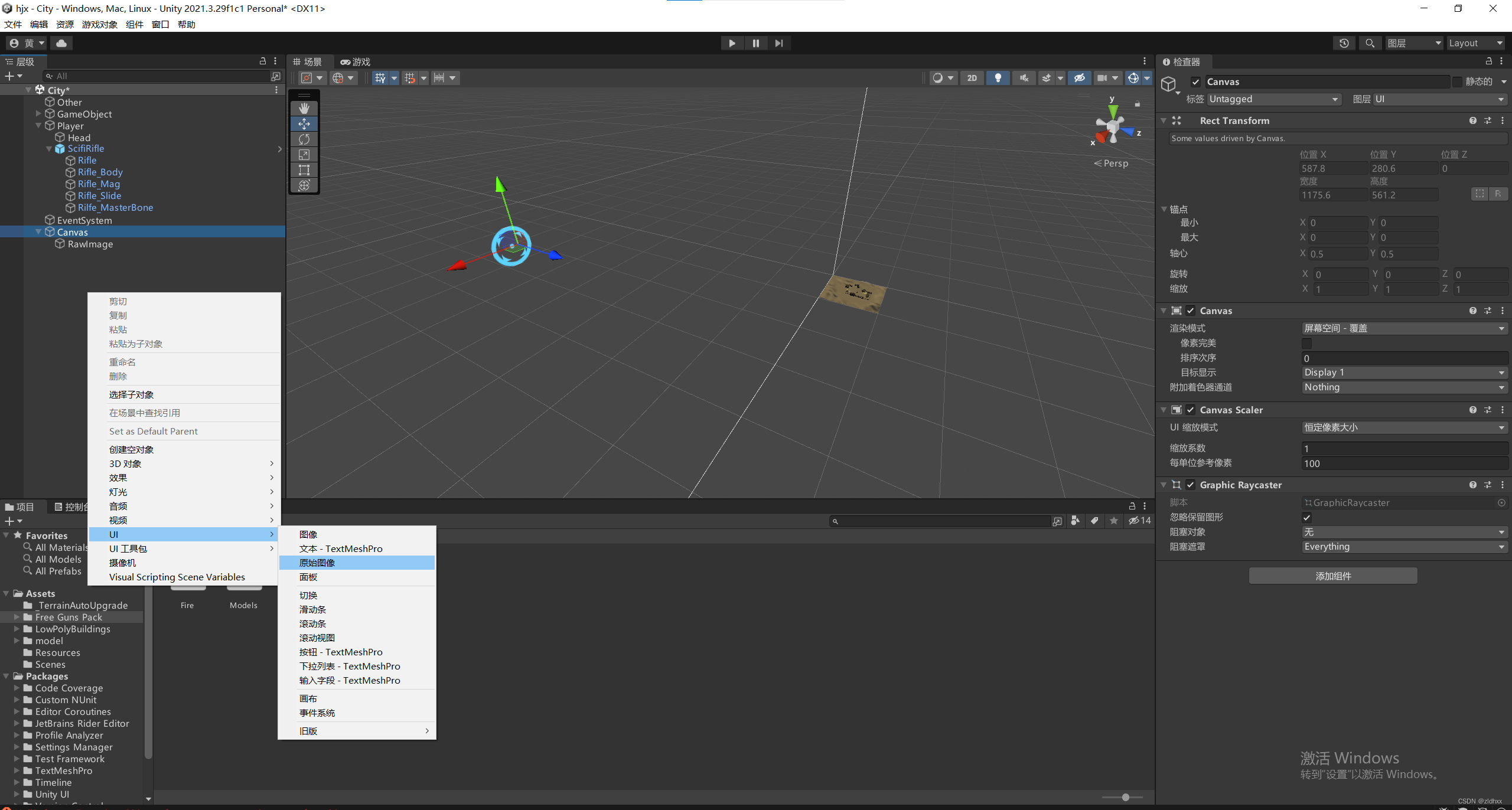
Task: Click the Pause button
Action: point(755,43)
